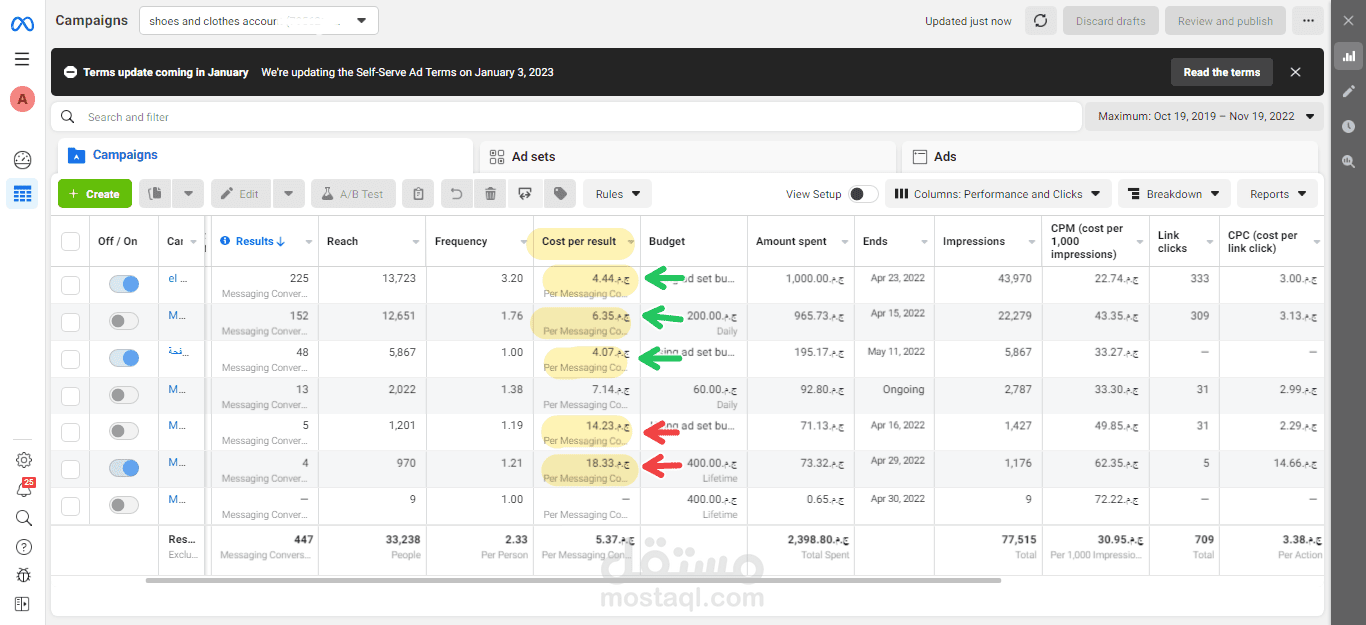Click the edit pencil in right rail
Viewport: 1366px width, 625px height.
pyautogui.click(x=1348, y=91)
